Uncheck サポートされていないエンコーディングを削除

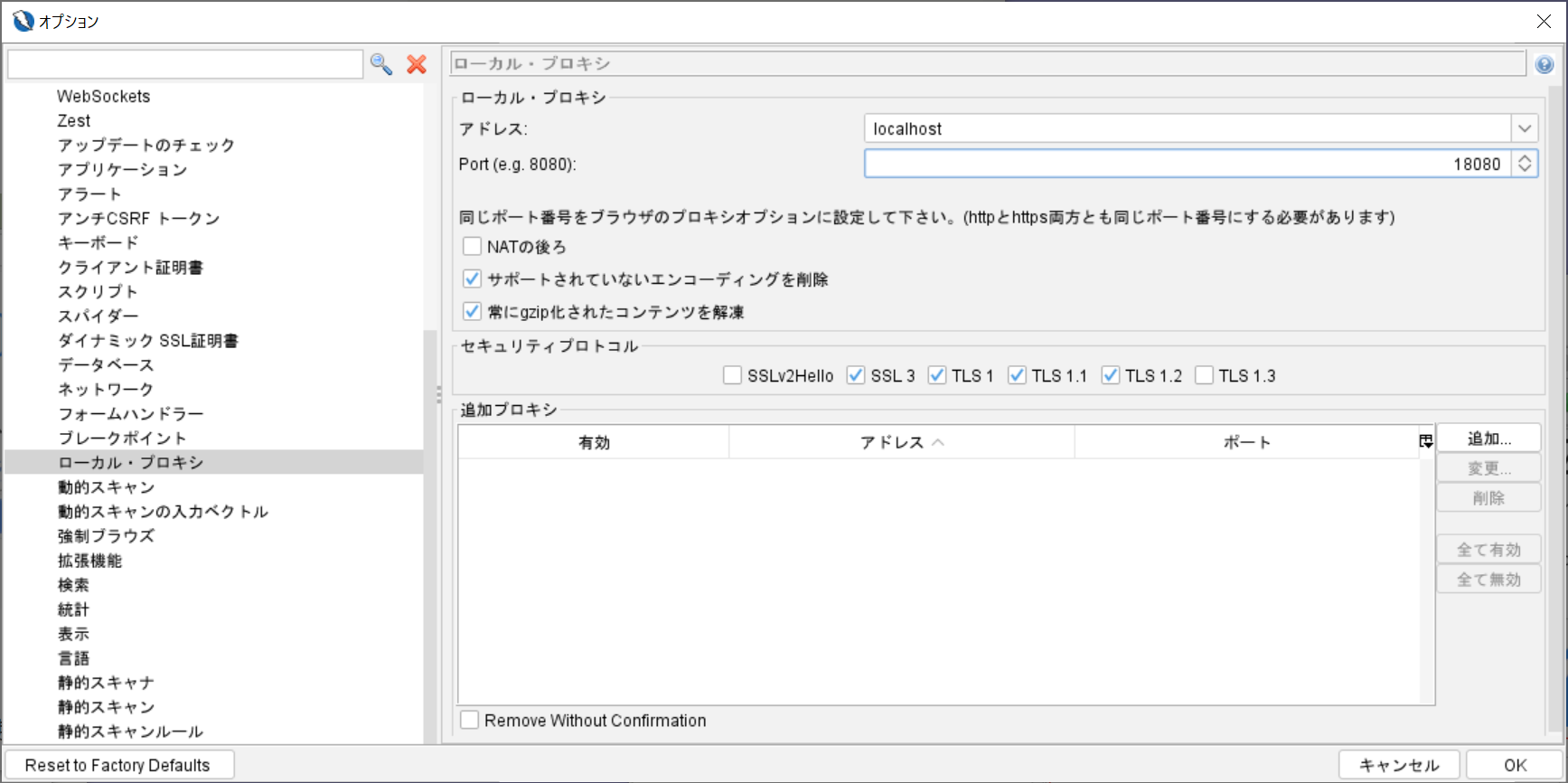[x=472, y=278]
